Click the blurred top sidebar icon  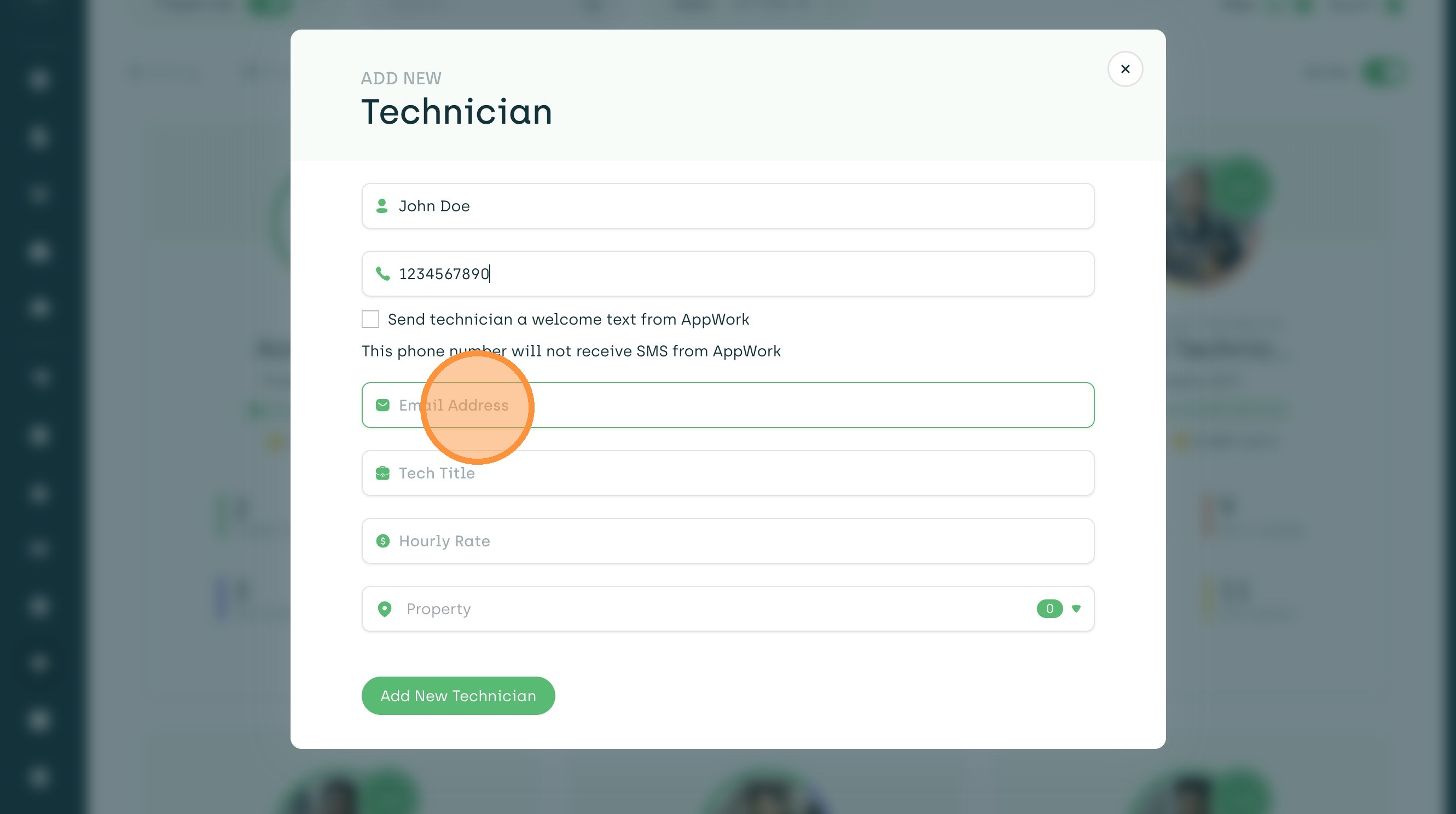[x=38, y=79]
